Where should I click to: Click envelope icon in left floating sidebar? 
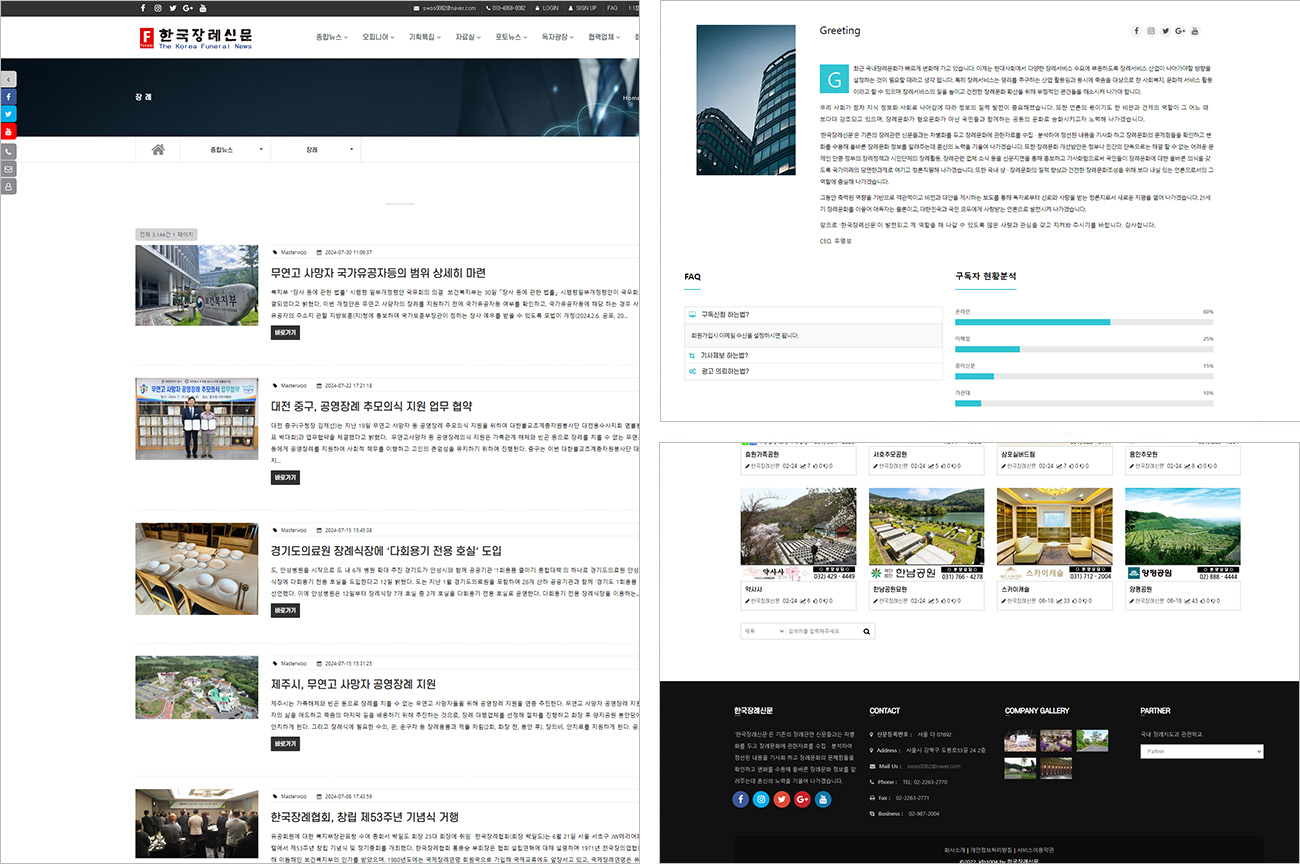tap(8, 169)
